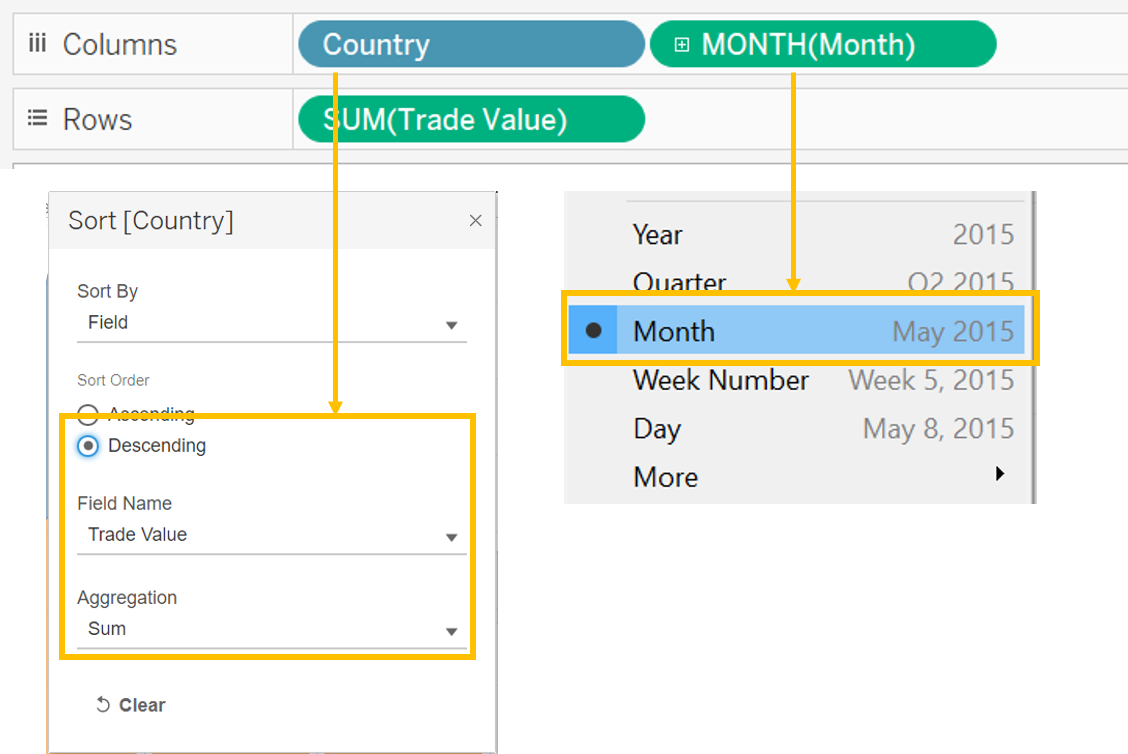Click the MONTH(Month) pill
The image size is (1128, 754).
(822, 45)
